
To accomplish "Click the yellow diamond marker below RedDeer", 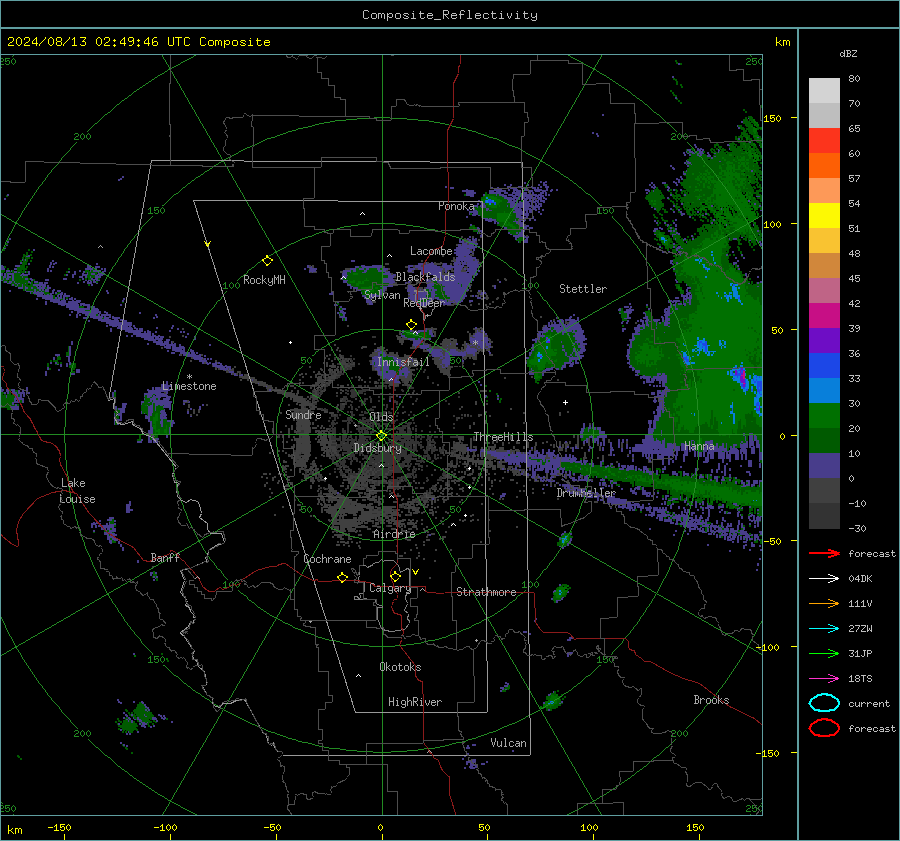I will pyautogui.click(x=411, y=325).
